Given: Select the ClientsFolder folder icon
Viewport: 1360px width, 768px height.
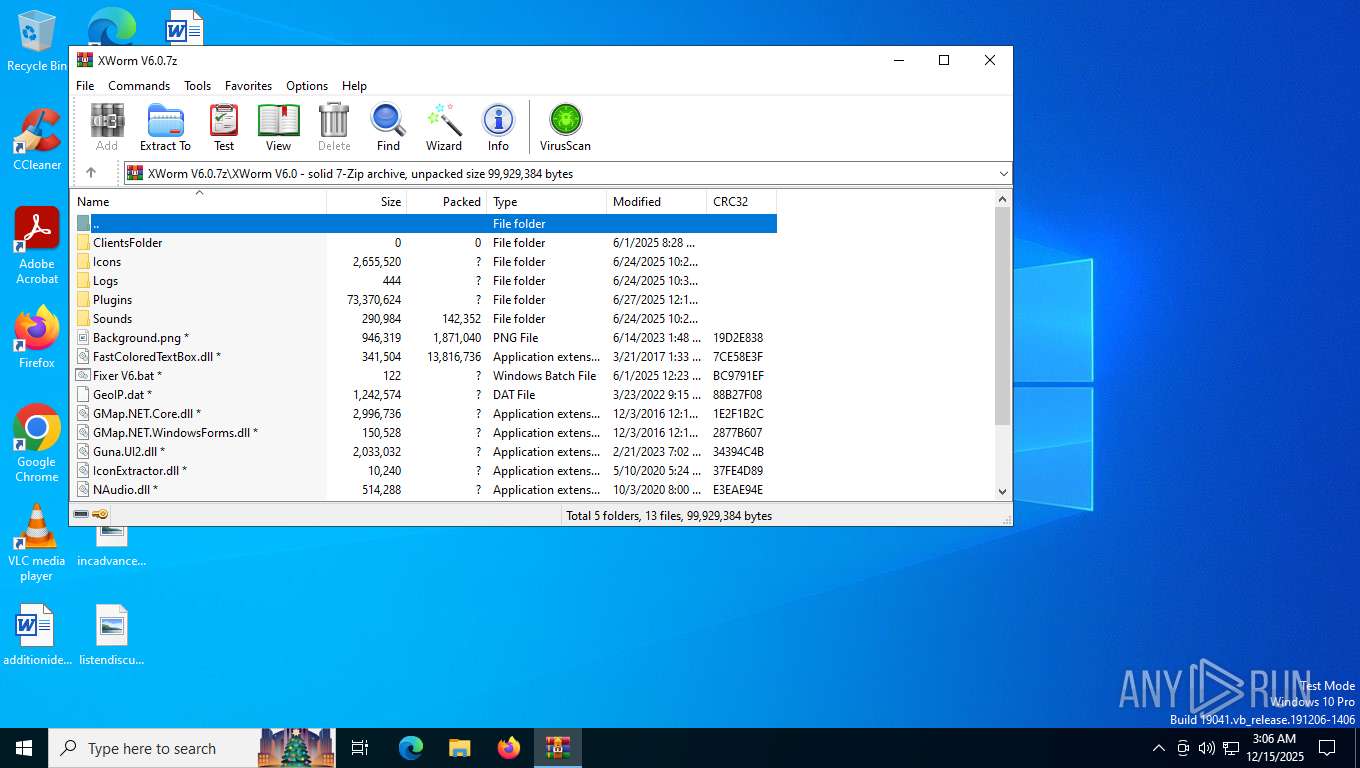Looking at the screenshot, I should (x=84, y=243).
